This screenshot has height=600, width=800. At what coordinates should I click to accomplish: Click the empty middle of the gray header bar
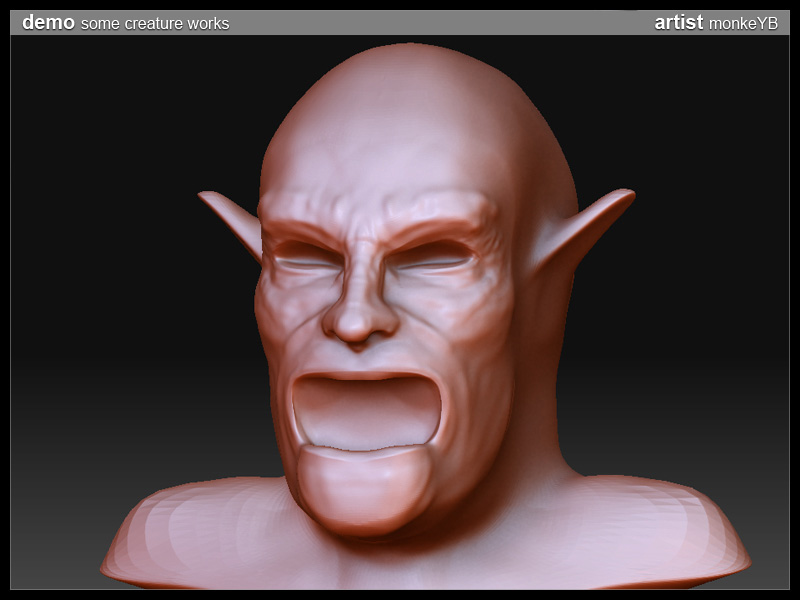click(x=440, y=22)
